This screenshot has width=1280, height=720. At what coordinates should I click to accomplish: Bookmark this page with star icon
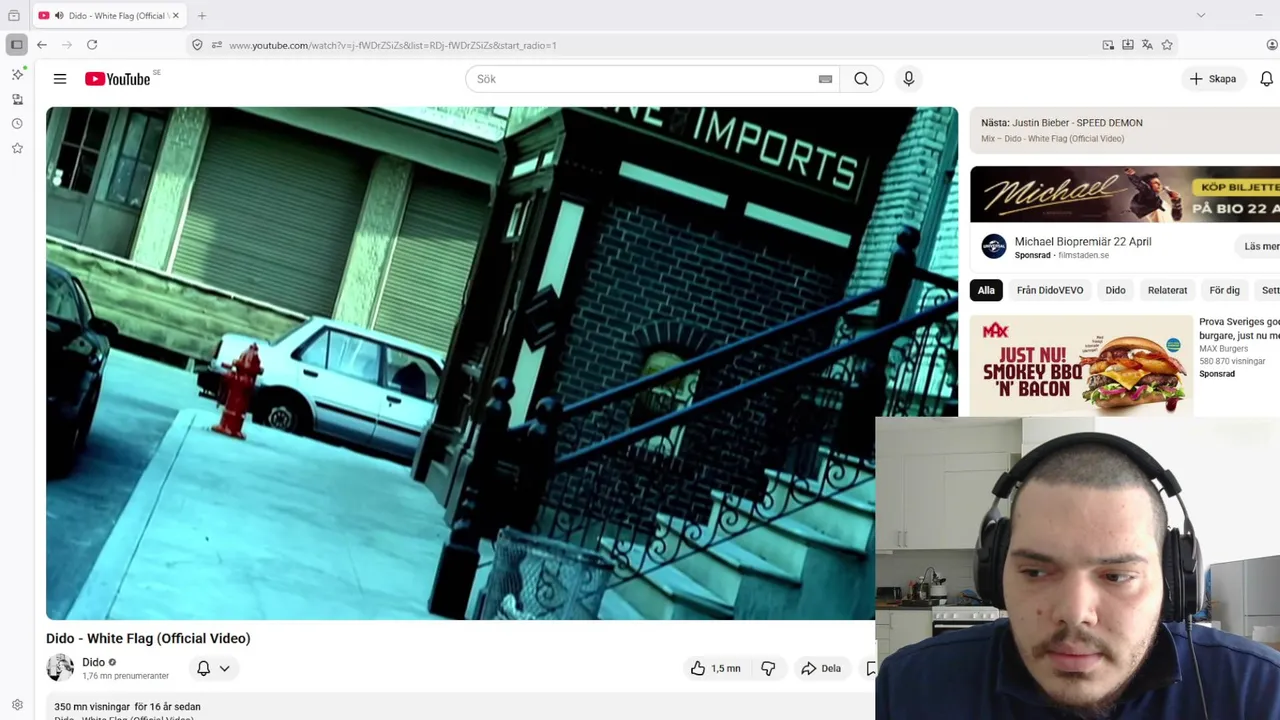[1167, 45]
